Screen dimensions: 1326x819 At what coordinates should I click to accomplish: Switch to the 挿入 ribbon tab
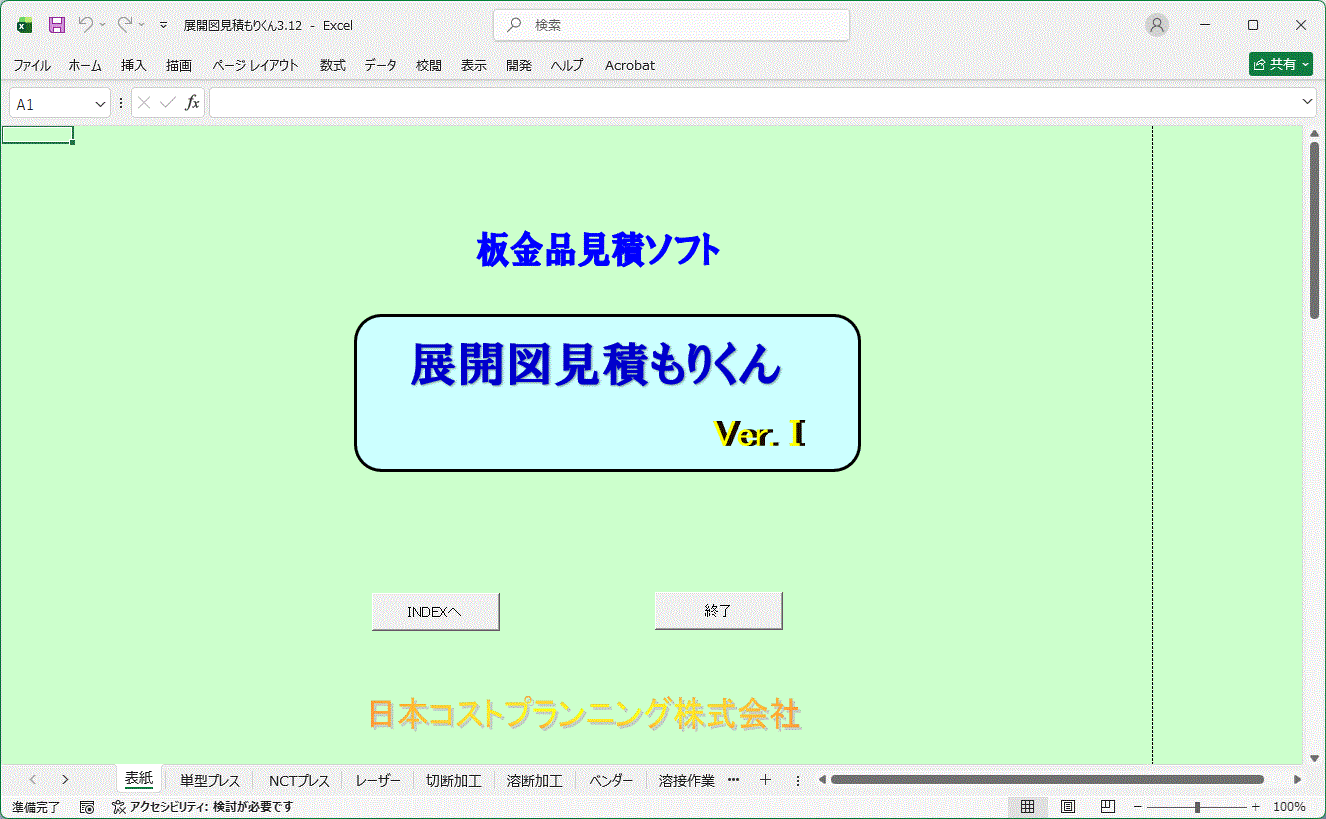click(x=134, y=65)
